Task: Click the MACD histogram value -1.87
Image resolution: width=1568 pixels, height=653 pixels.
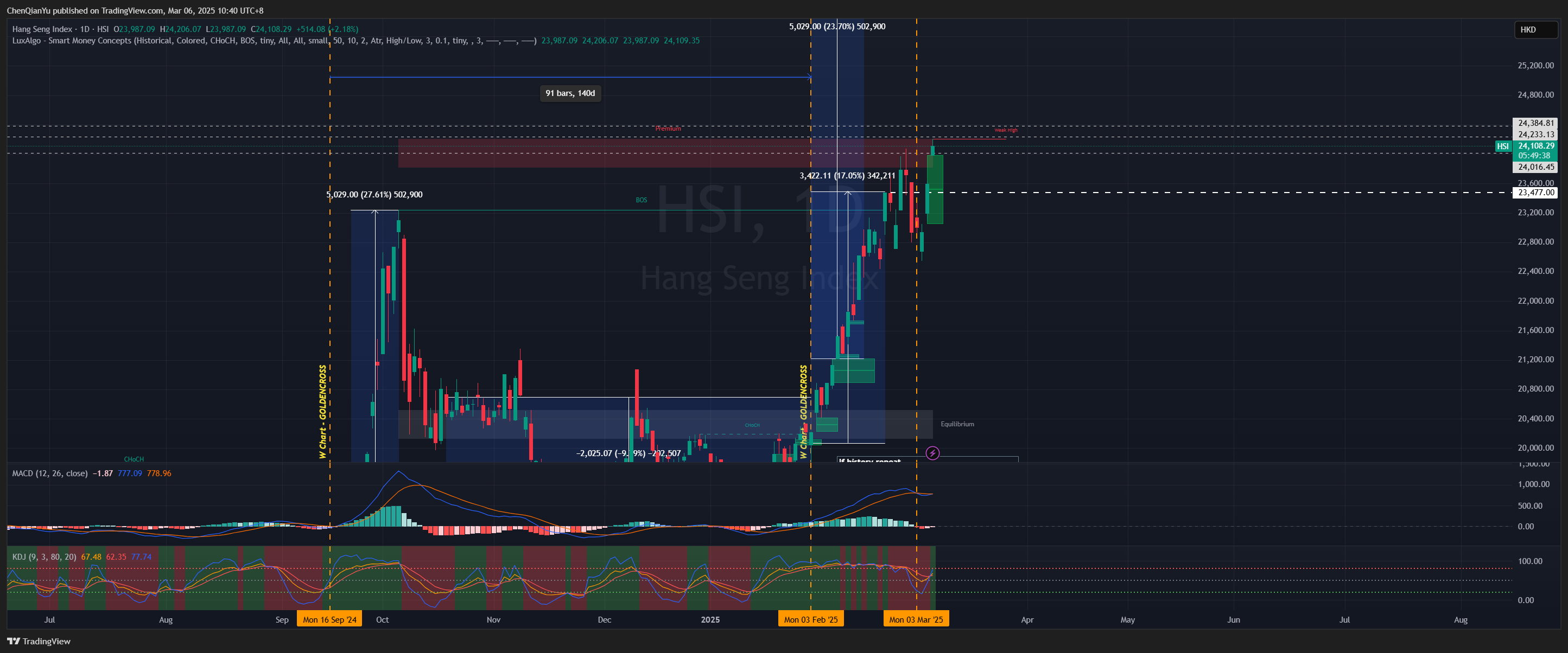Action: [103, 473]
